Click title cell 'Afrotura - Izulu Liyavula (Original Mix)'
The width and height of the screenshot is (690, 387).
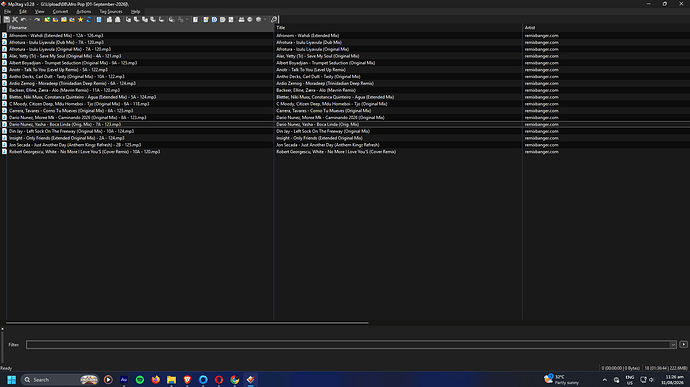(x=312, y=49)
